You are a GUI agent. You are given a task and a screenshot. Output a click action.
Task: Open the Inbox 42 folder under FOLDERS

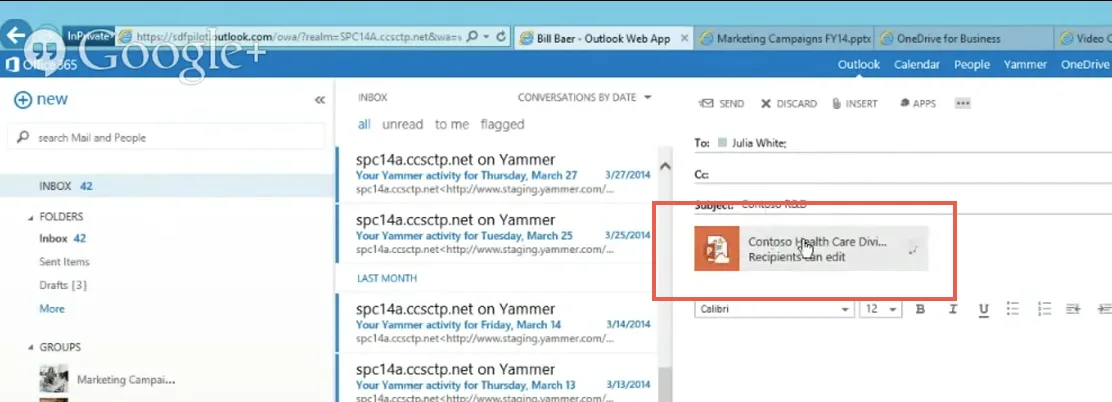pyautogui.click(x=62, y=238)
